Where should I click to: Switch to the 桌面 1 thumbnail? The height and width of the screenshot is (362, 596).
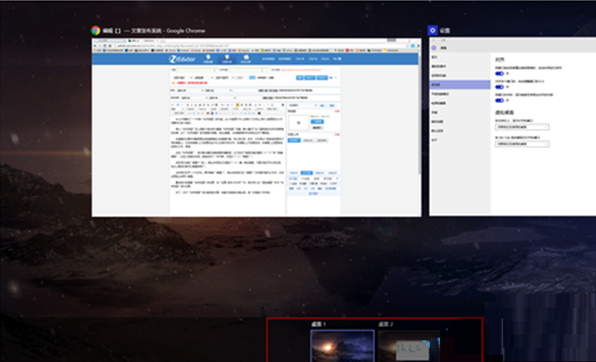pos(342,346)
